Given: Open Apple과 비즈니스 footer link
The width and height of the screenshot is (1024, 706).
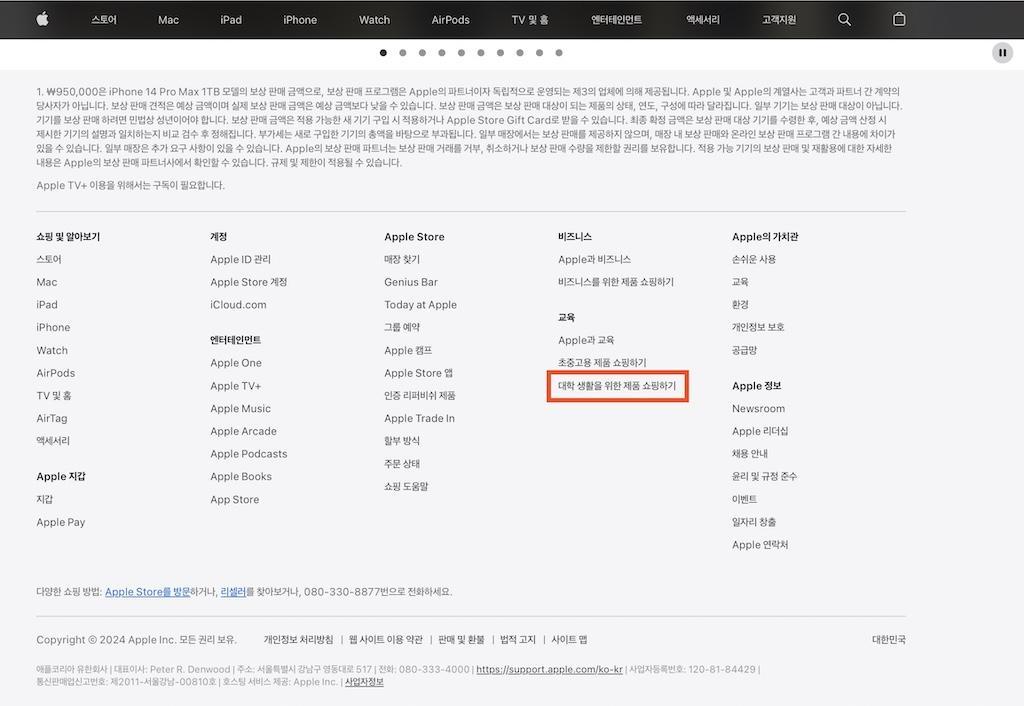Looking at the screenshot, I should 594,259.
